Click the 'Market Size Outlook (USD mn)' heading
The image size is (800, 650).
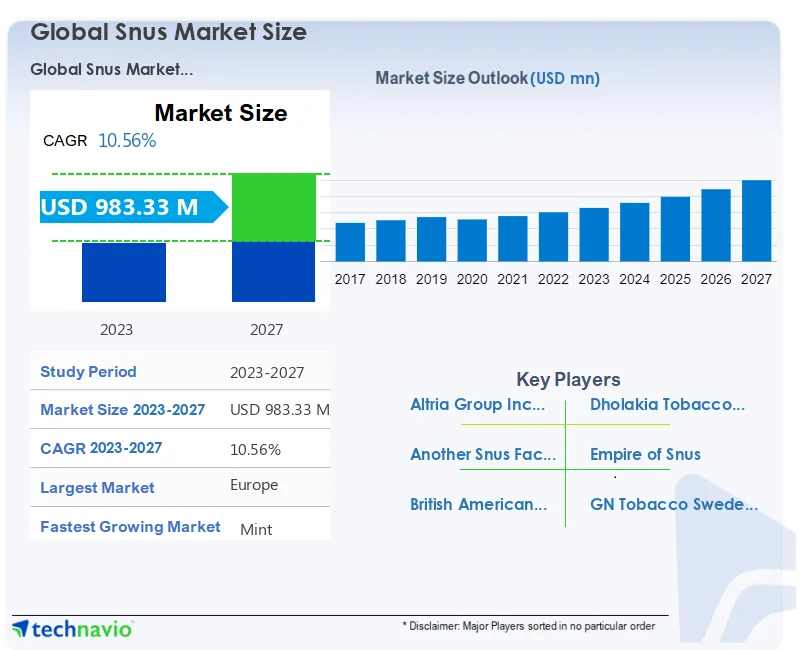[x=487, y=78]
